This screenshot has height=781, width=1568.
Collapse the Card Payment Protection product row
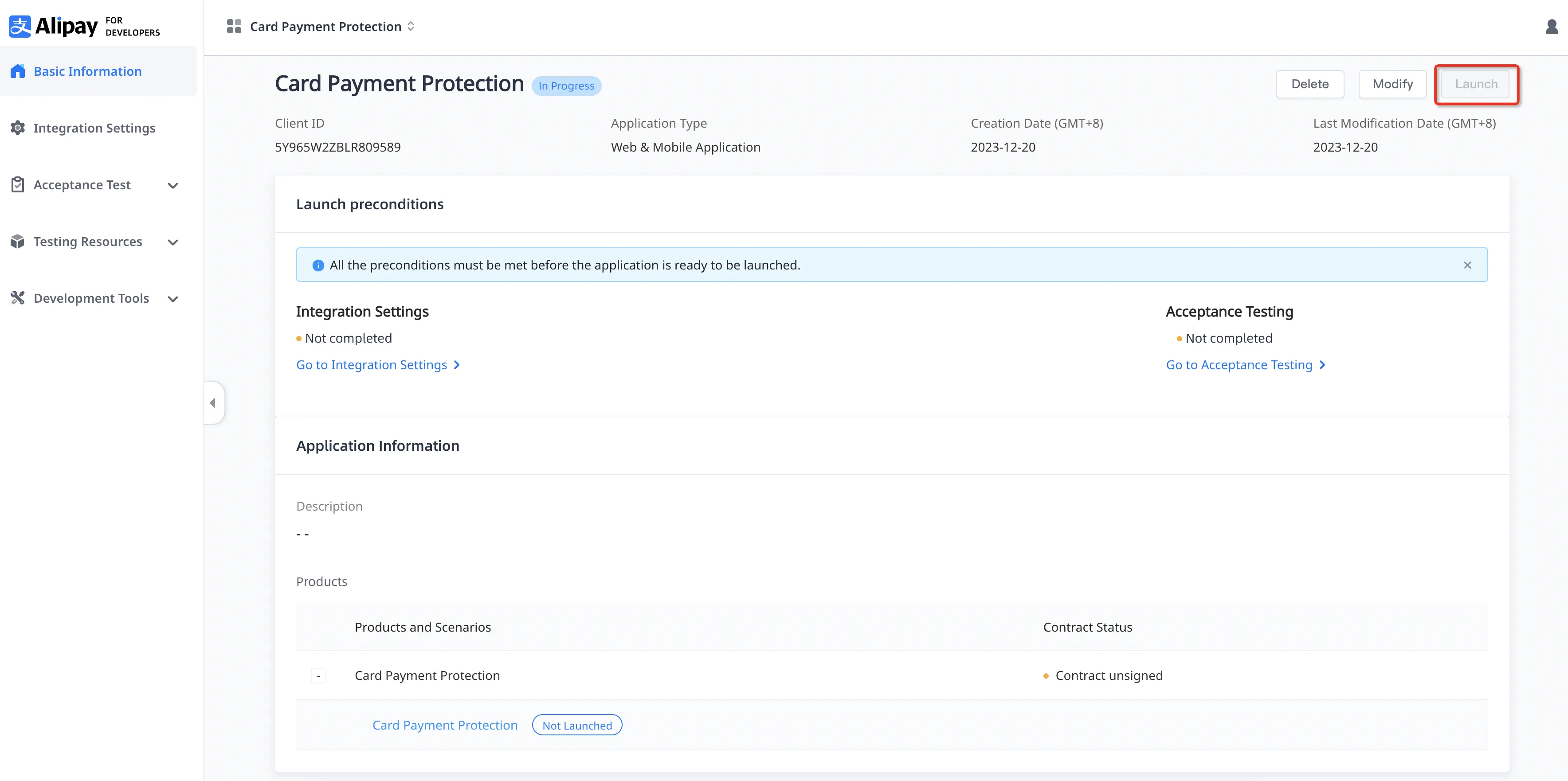318,676
